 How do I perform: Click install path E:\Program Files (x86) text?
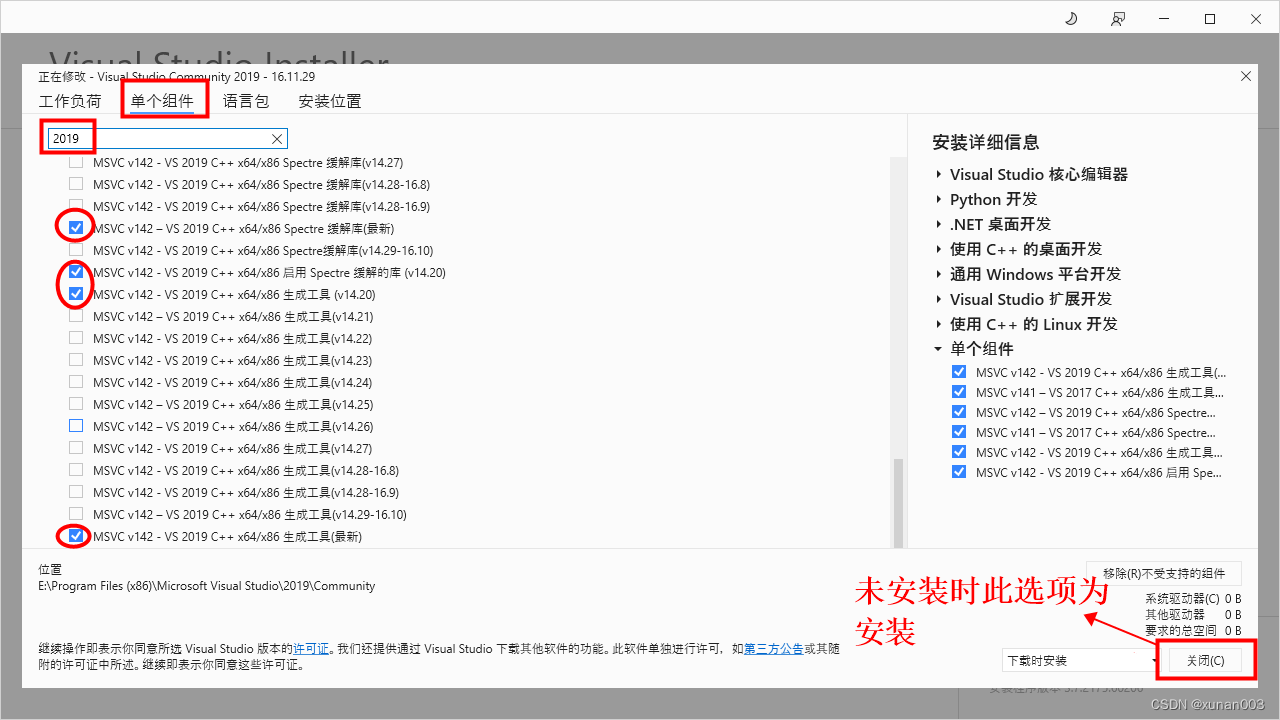tap(207, 586)
